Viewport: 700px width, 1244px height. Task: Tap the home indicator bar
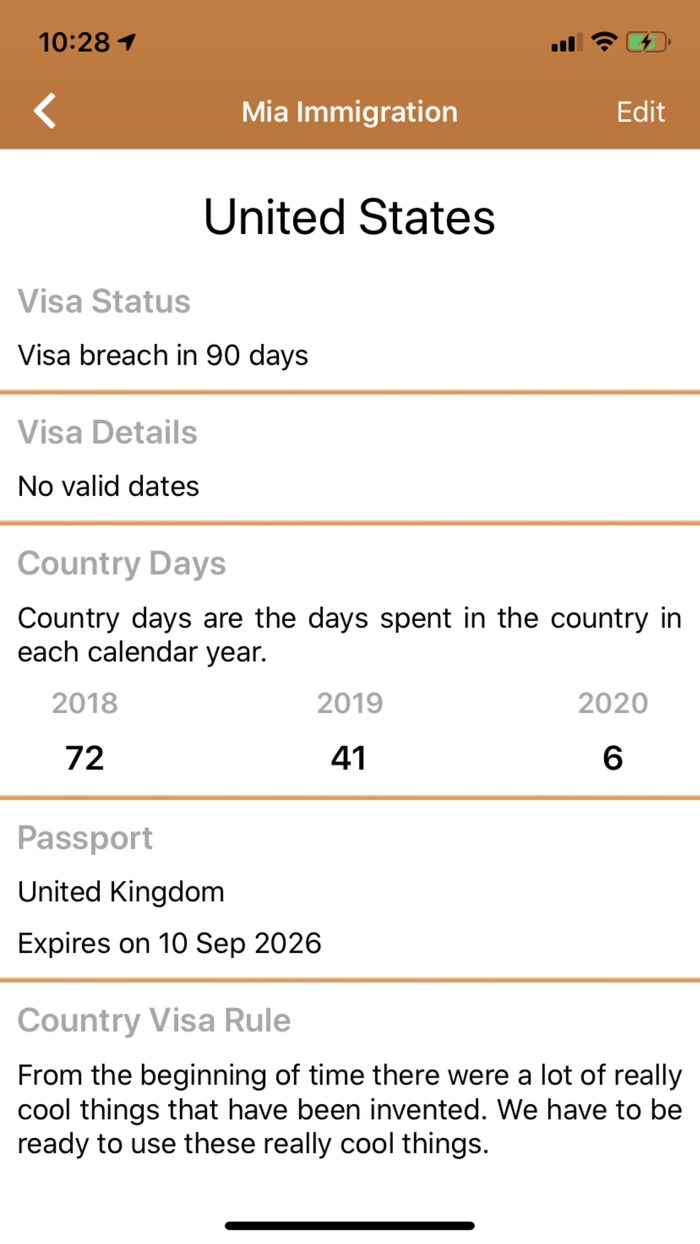pos(349,1224)
